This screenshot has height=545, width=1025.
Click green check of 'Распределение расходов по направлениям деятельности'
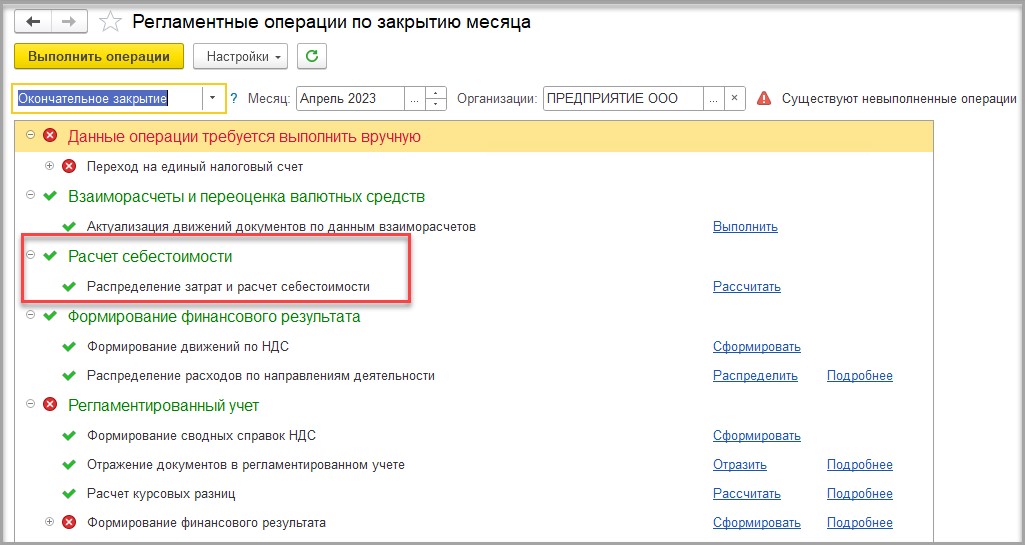pyautogui.click(x=69, y=376)
